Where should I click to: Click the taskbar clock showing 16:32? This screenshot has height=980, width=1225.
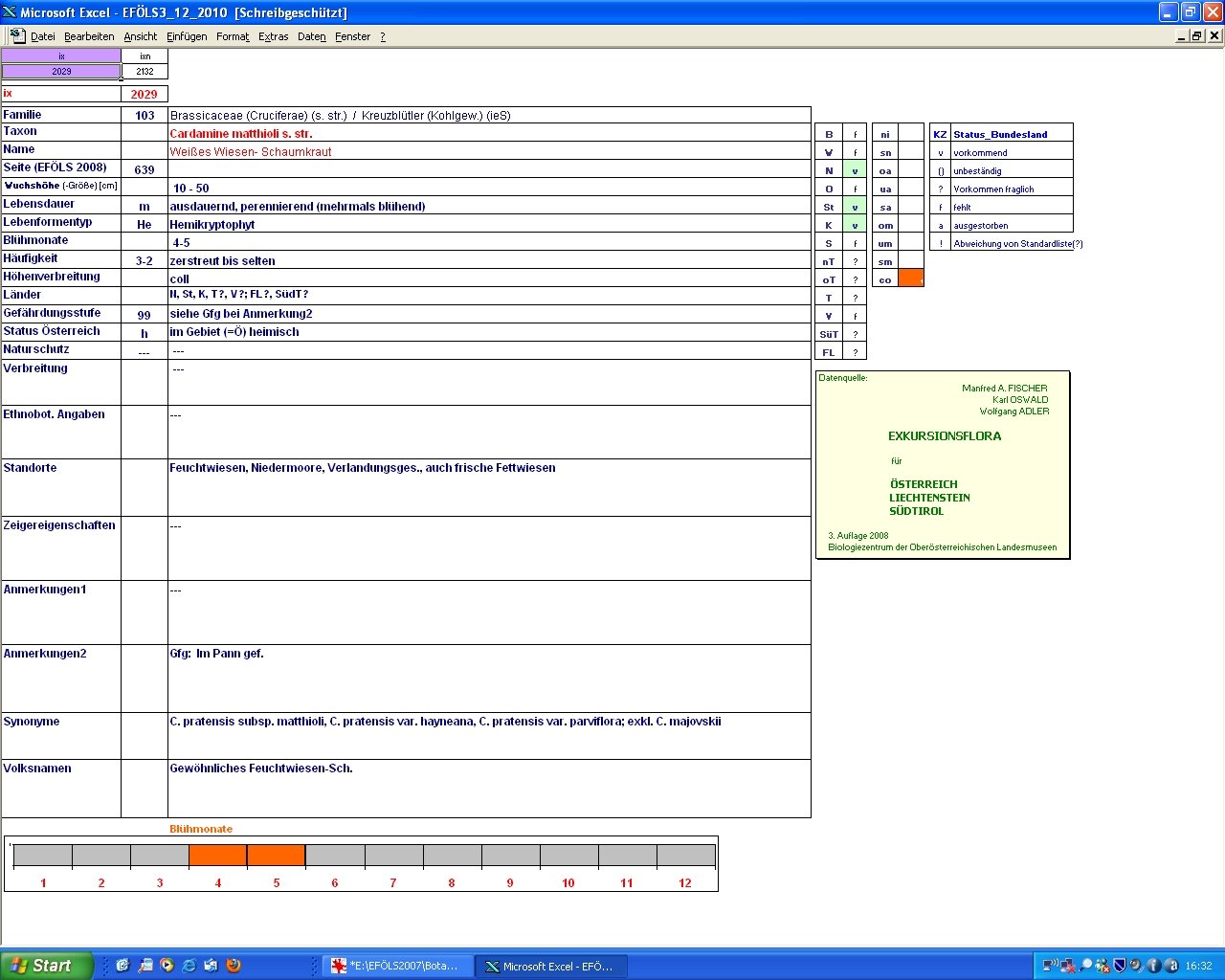[1198, 966]
